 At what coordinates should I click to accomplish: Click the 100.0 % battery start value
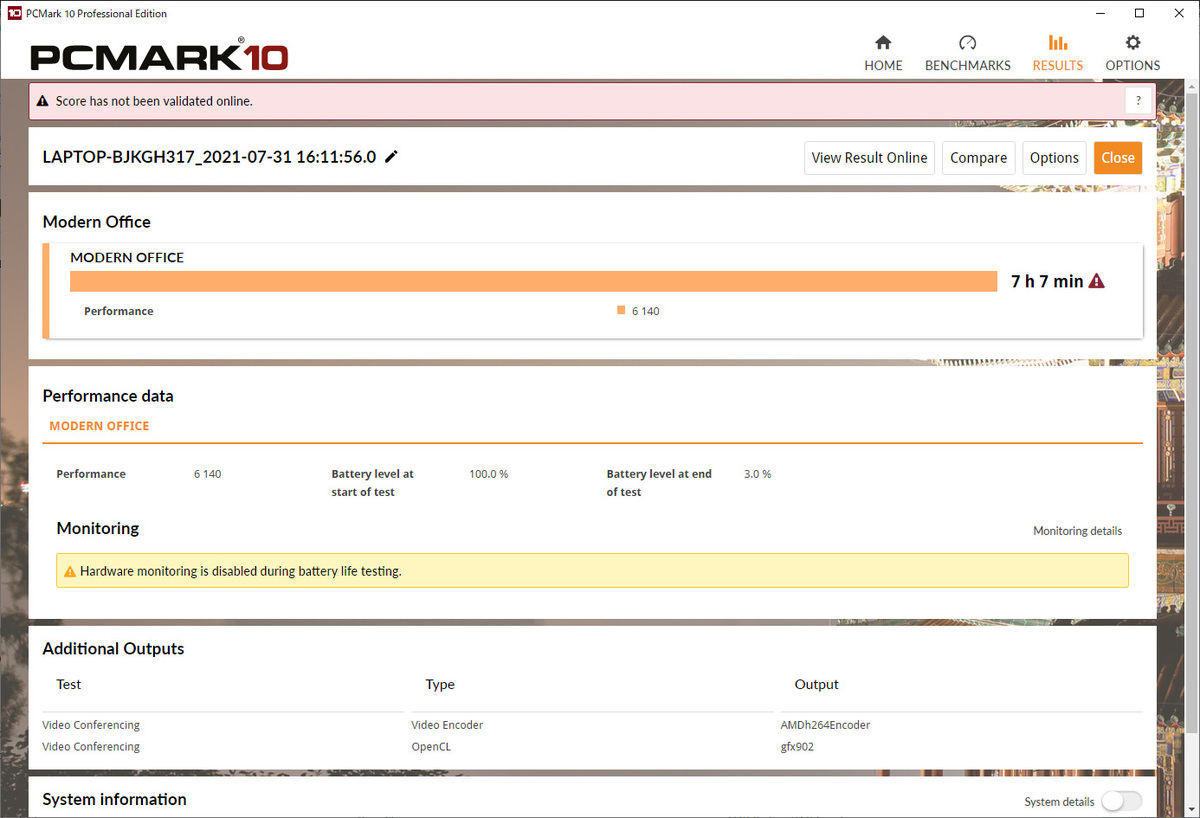pos(488,474)
